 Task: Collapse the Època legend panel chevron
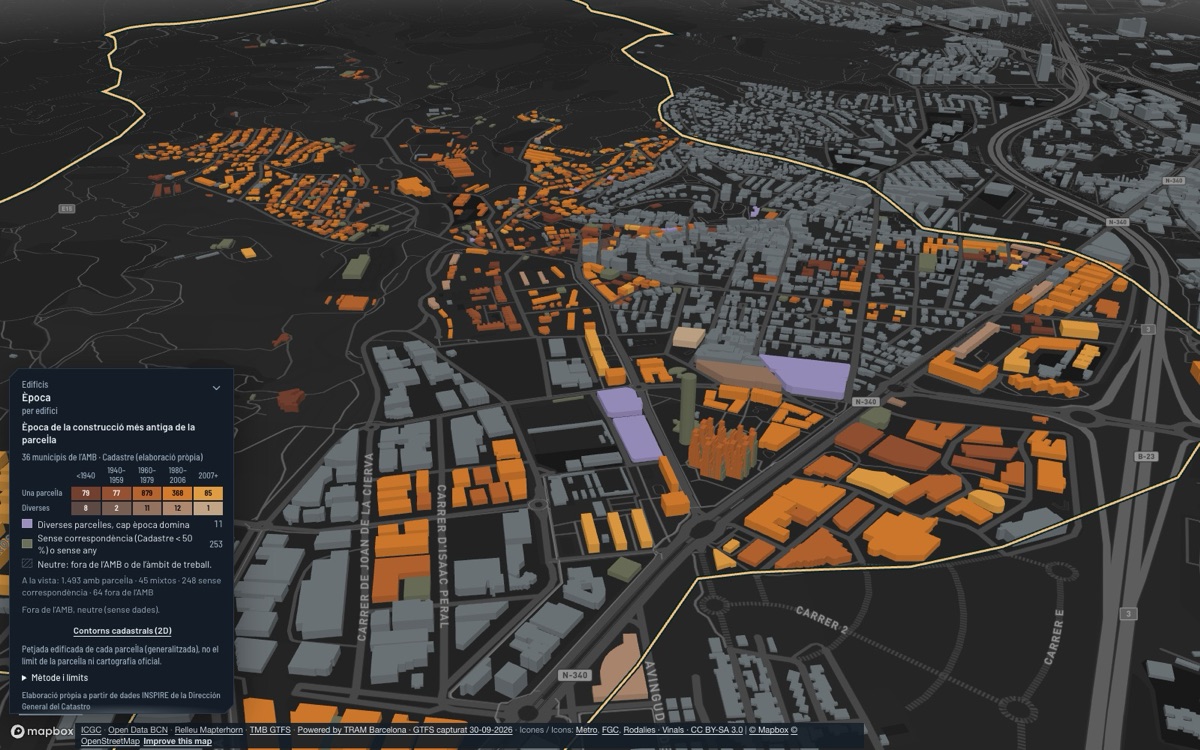216,388
